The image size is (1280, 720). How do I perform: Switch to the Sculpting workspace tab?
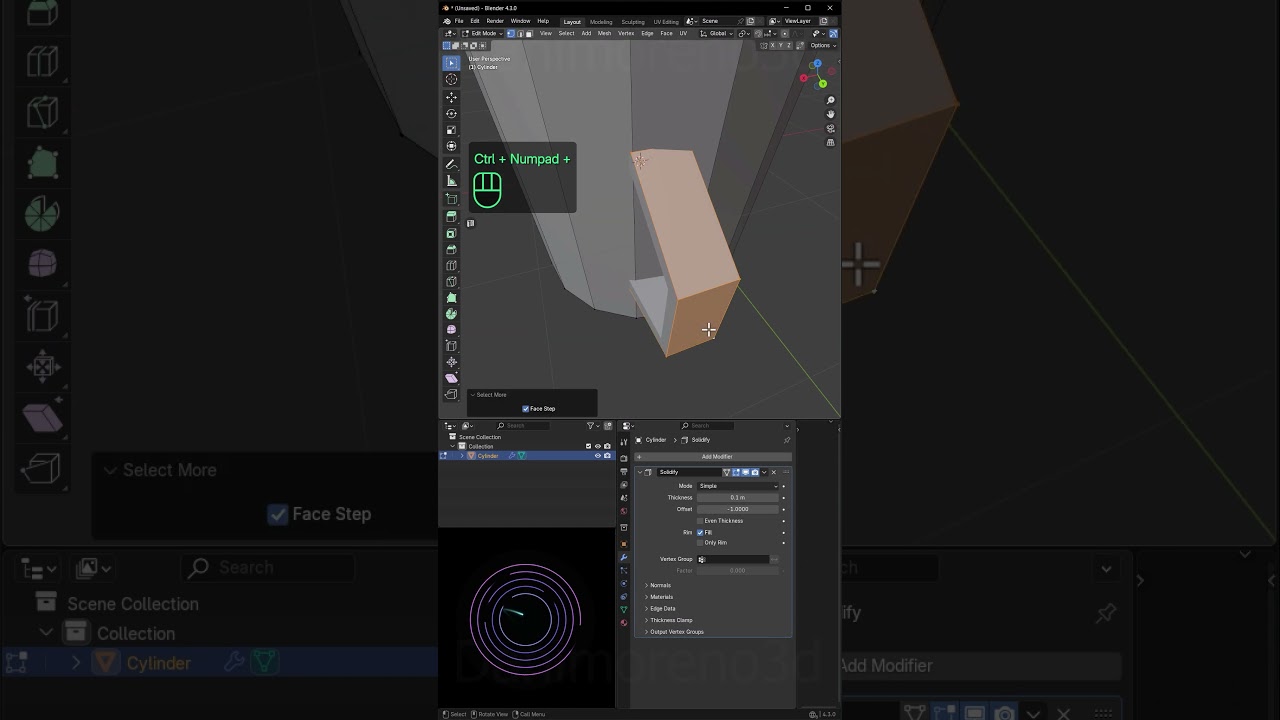click(633, 22)
